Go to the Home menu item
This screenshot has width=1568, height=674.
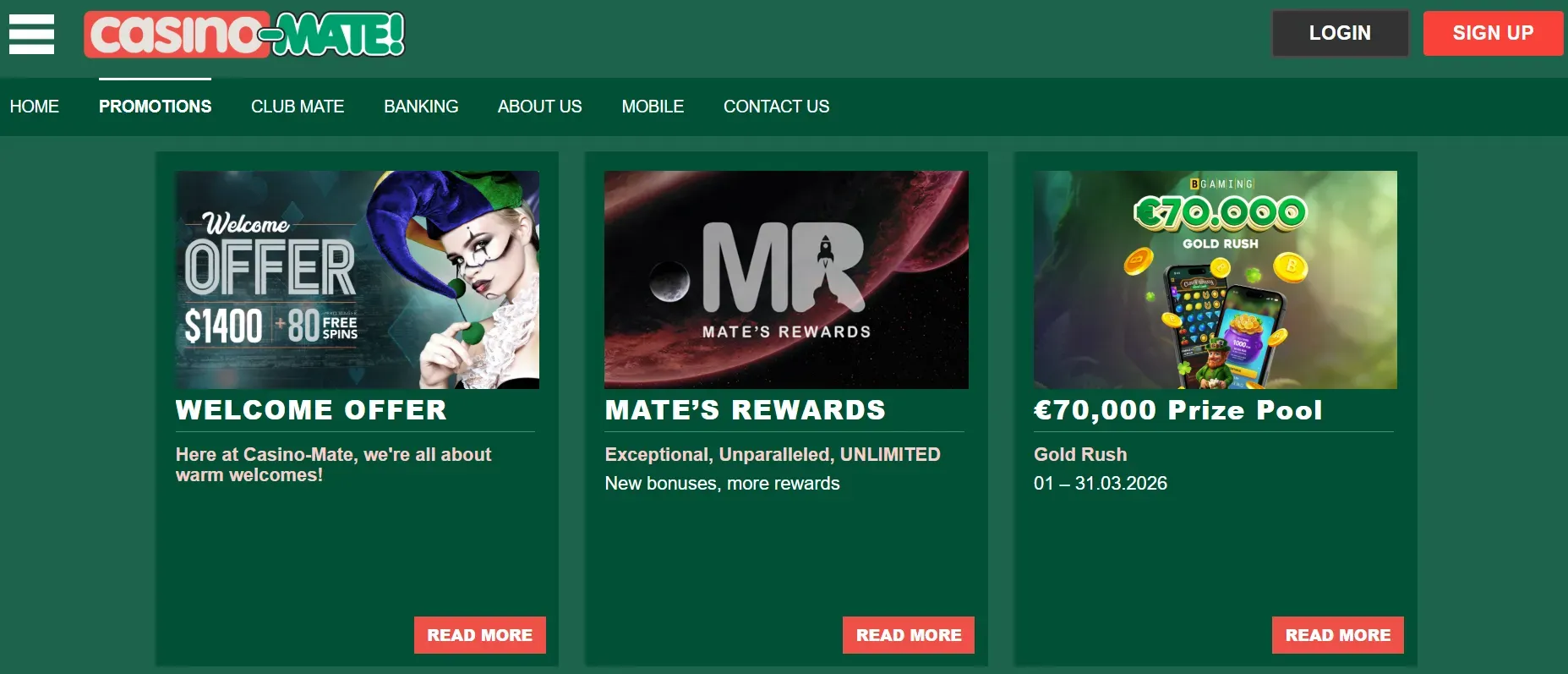pyautogui.click(x=35, y=107)
